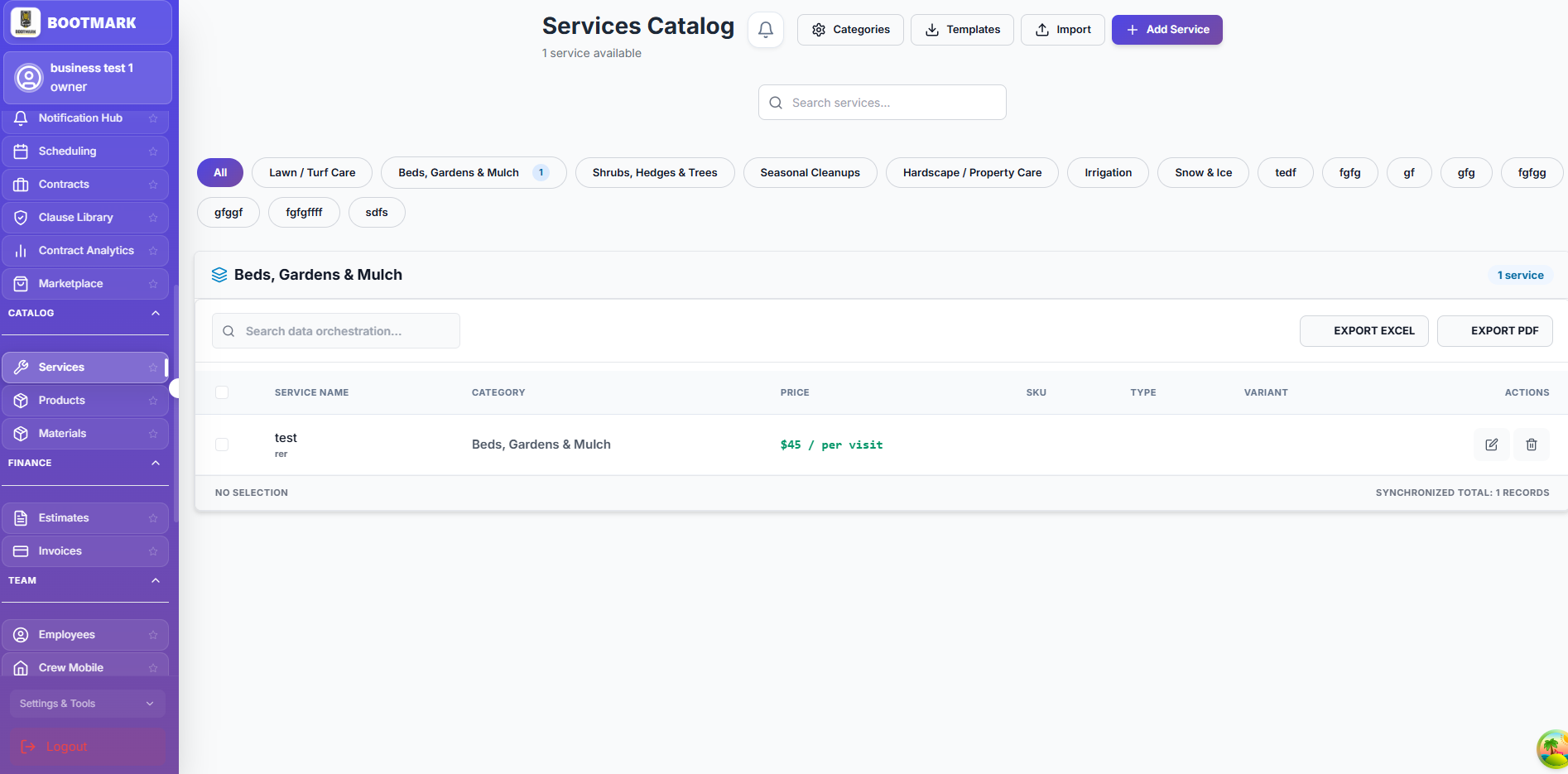Click EXPORT PDF button

click(x=1494, y=331)
